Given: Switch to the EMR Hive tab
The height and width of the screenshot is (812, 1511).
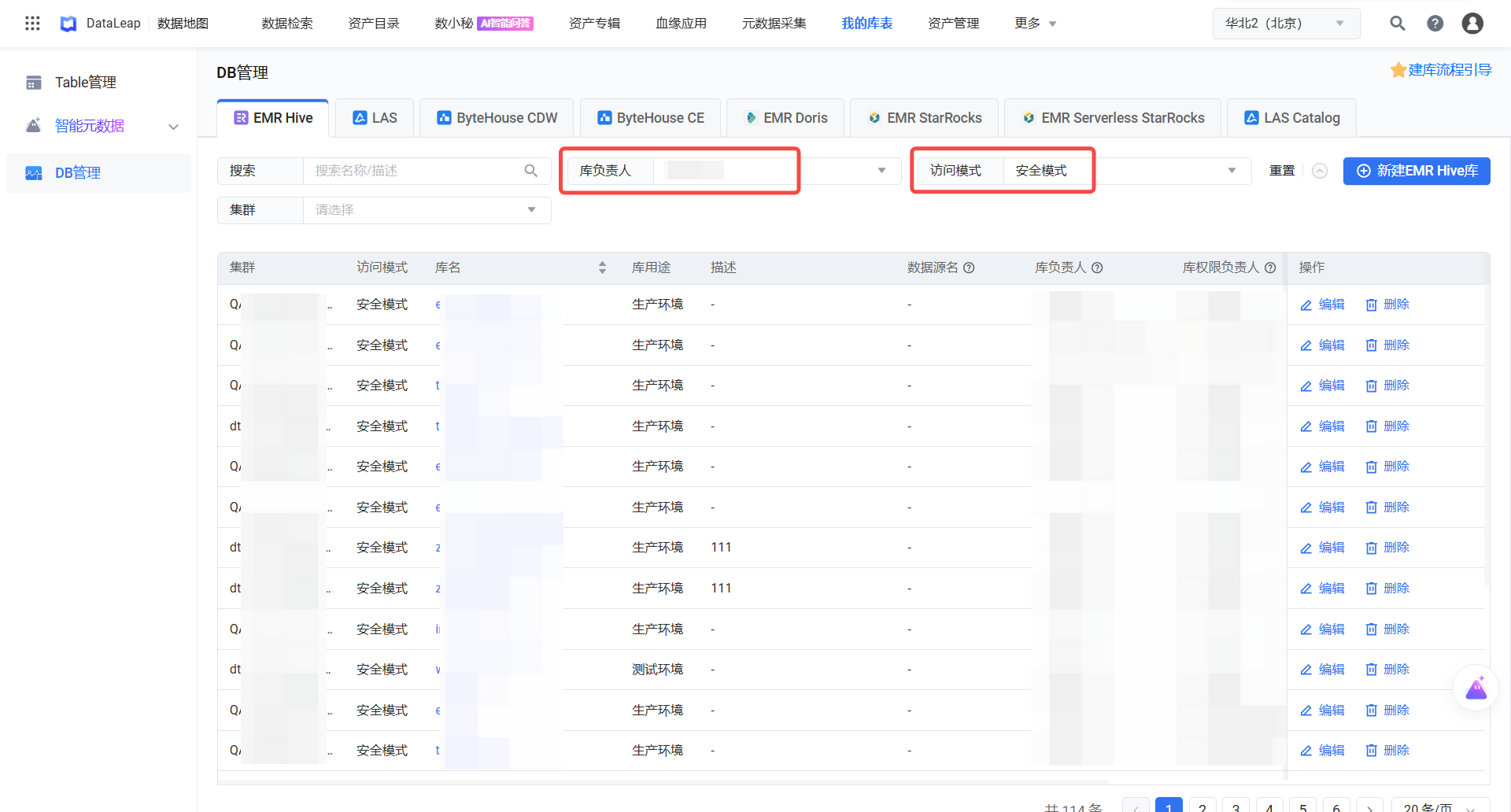Looking at the screenshot, I should point(273,118).
